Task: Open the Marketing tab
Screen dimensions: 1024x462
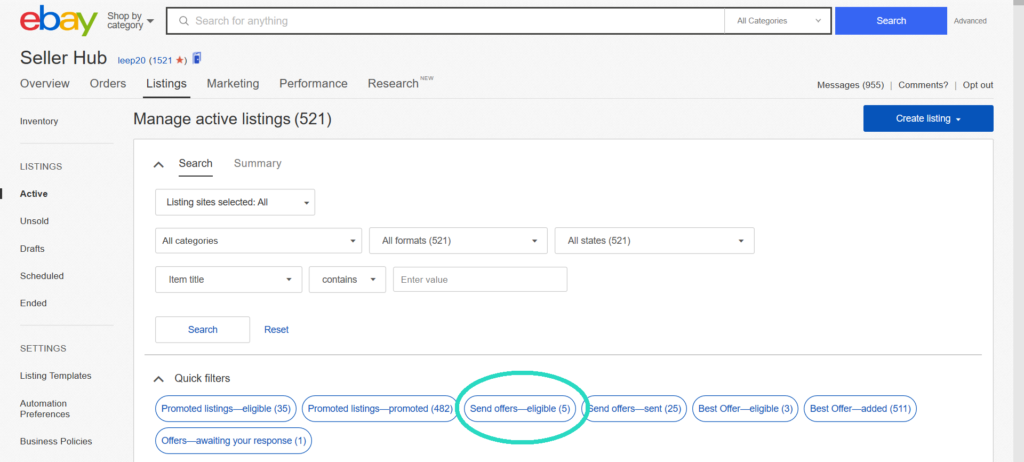Action: click(x=233, y=84)
